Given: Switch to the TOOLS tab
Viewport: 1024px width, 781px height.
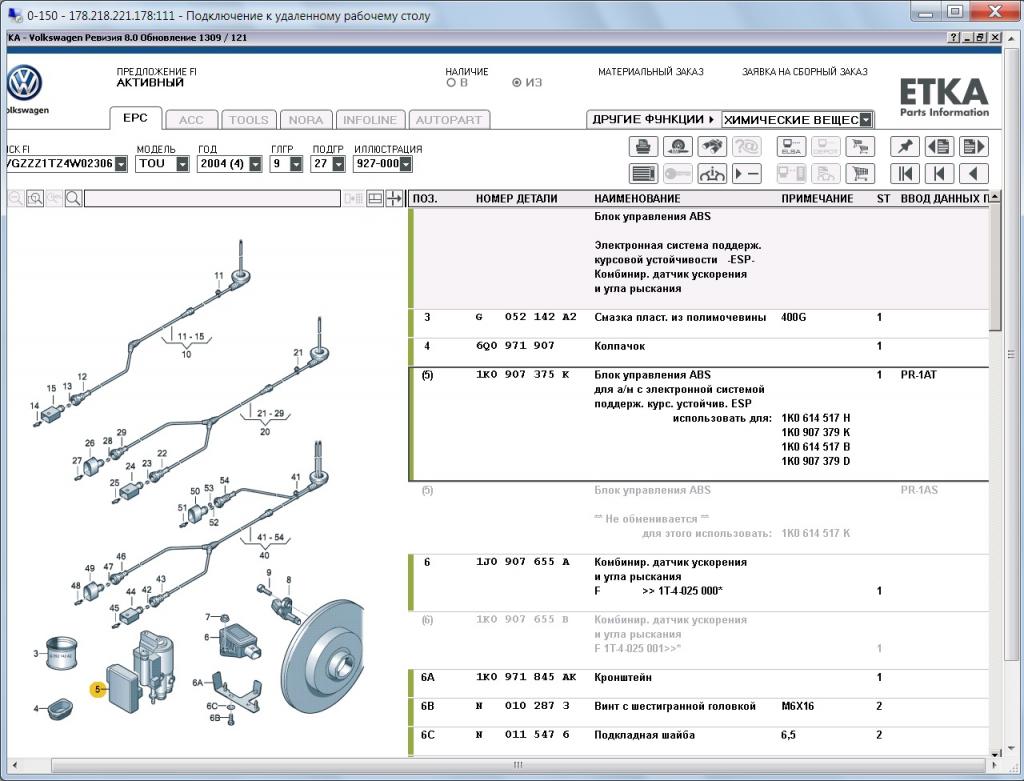Looking at the screenshot, I should [249, 120].
